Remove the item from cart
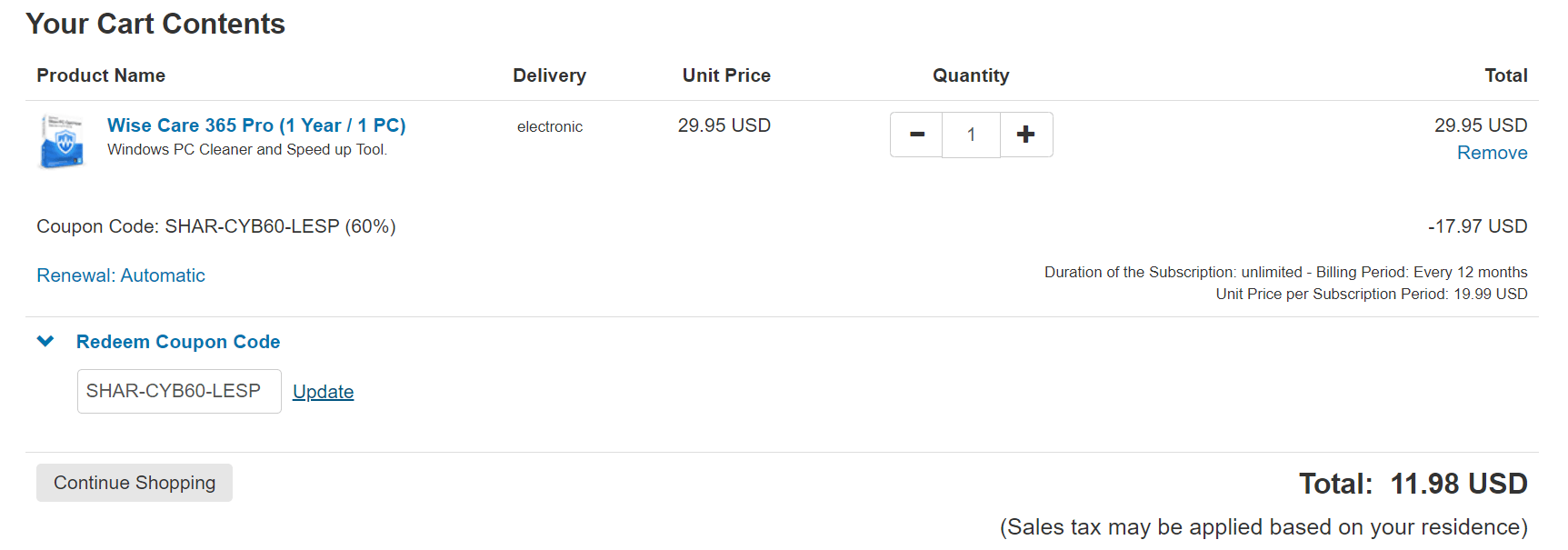 [x=1492, y=153]
